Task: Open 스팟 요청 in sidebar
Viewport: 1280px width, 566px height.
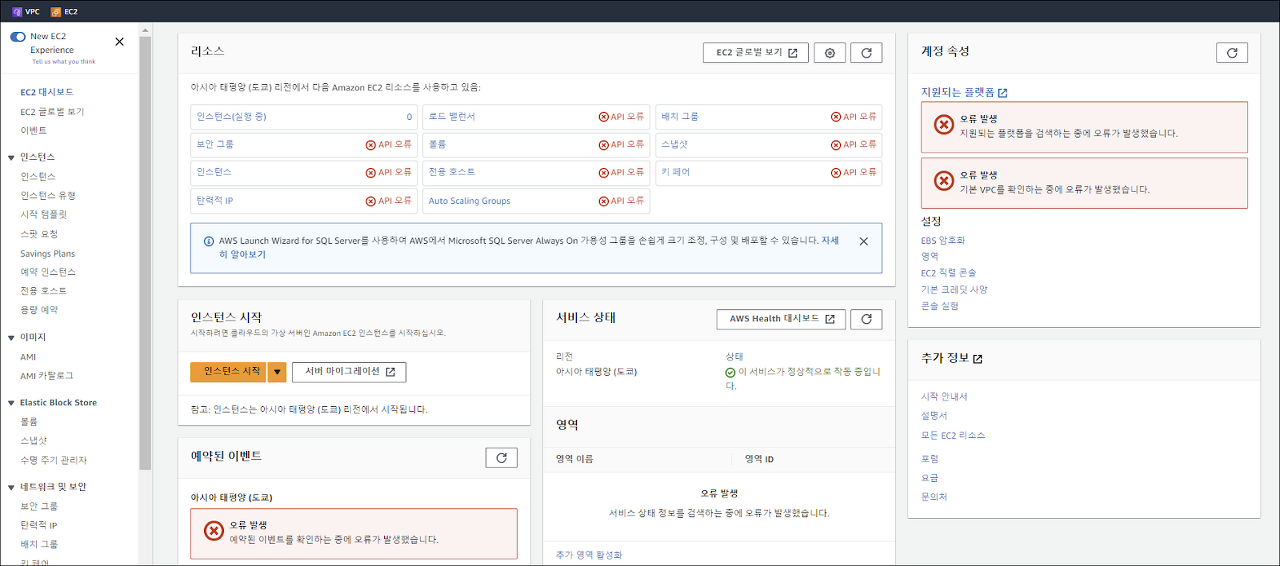Action: coord(39,233)
